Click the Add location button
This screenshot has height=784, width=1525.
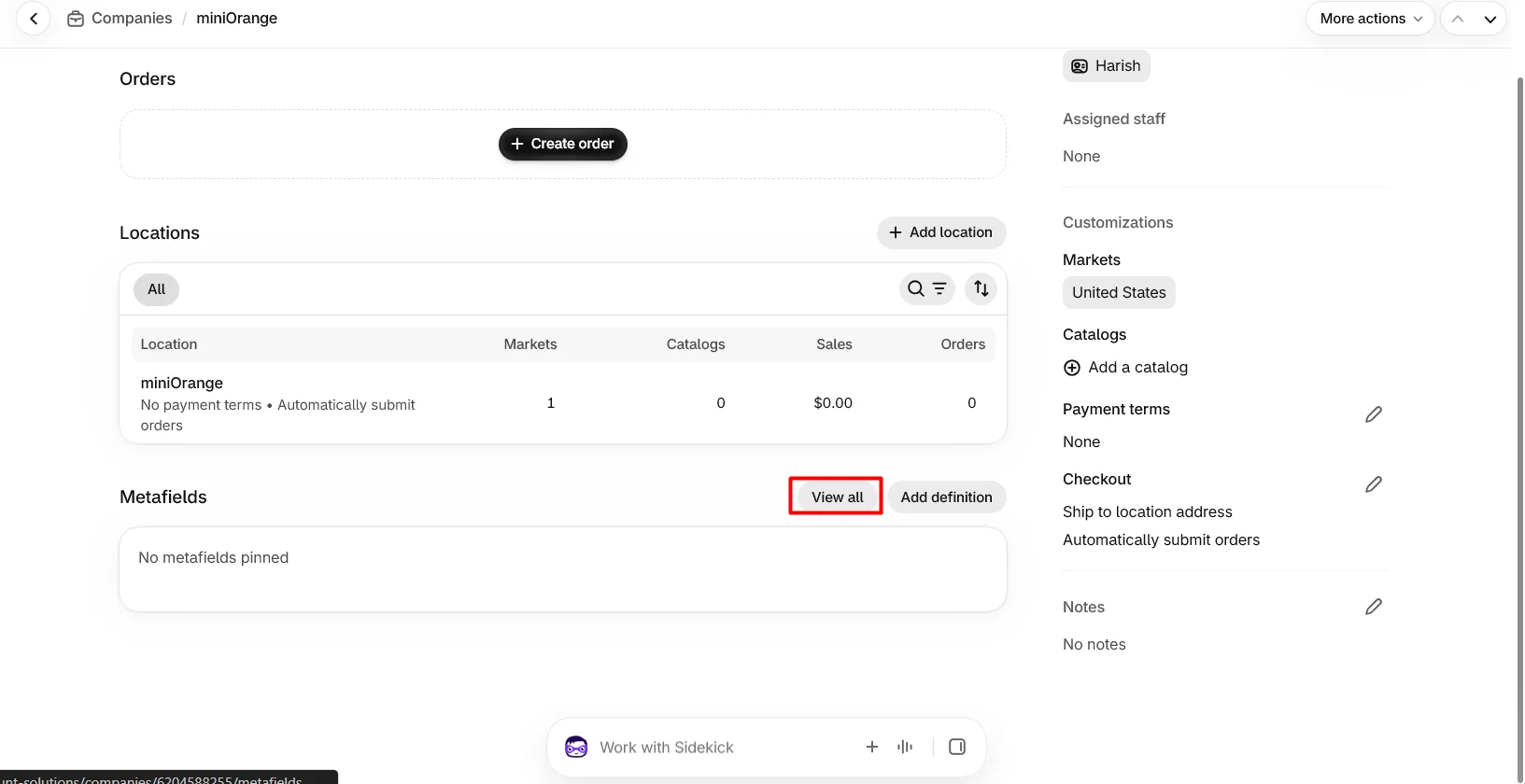[x=941, y=232]
